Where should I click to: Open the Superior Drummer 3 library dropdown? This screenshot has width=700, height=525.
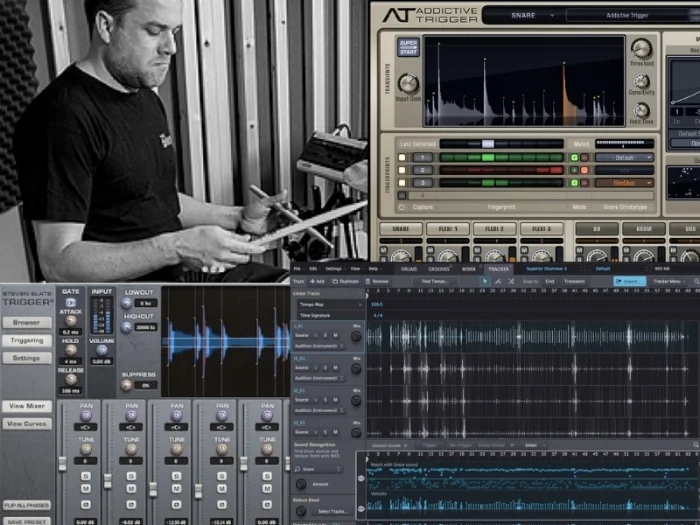click(553, 269)
